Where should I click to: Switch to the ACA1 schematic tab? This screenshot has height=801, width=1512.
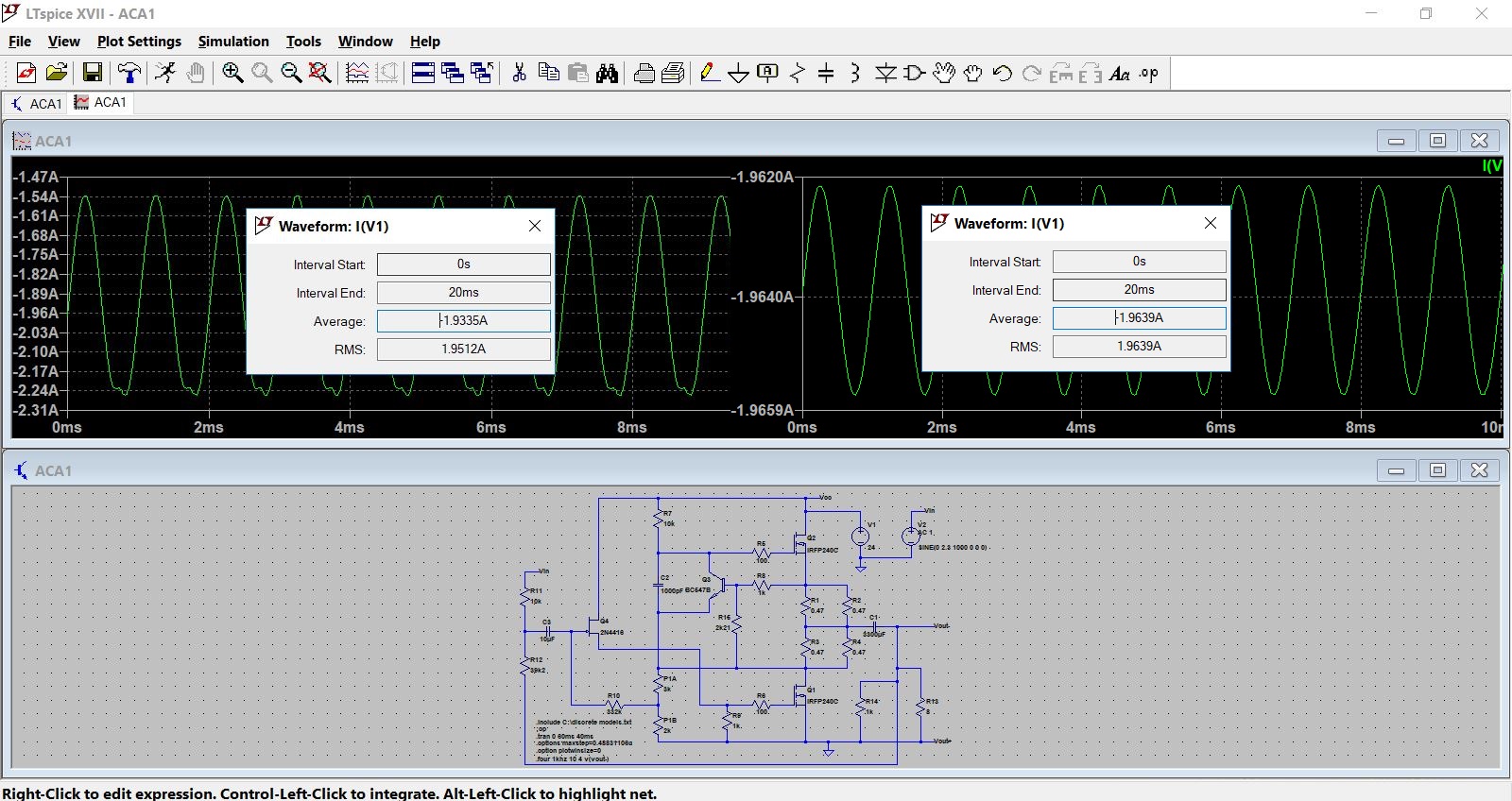tap(36, 103)
